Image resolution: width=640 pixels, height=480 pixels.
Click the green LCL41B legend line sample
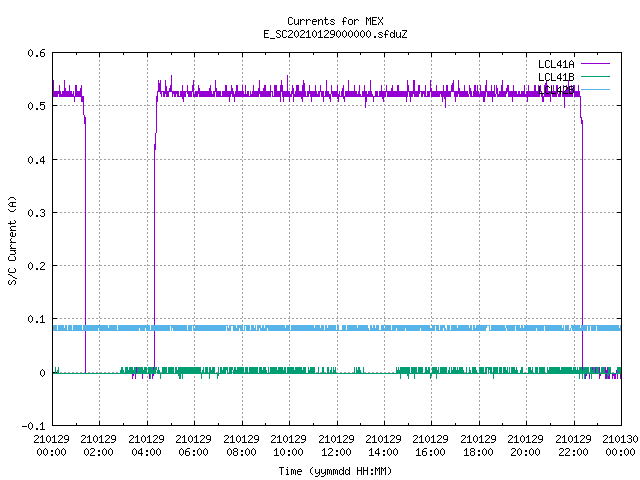tap(595, 76)
